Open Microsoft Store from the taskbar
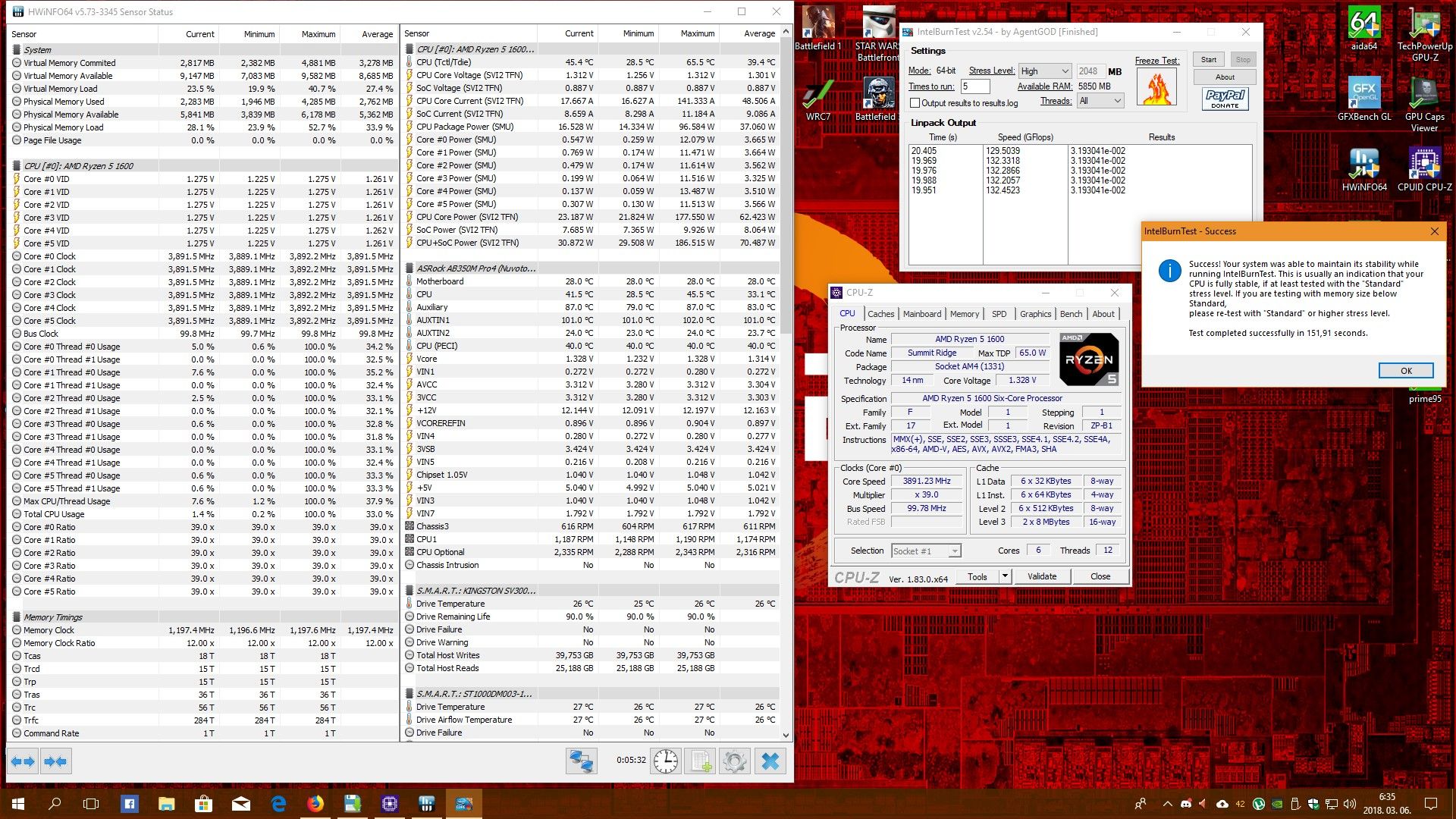 point(203,803)
